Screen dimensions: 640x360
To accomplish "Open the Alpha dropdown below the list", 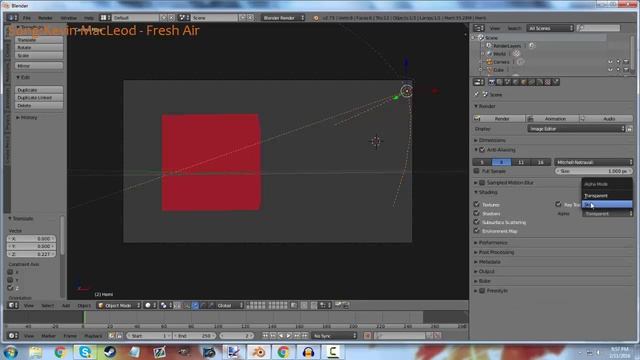I will pos(607,213).
